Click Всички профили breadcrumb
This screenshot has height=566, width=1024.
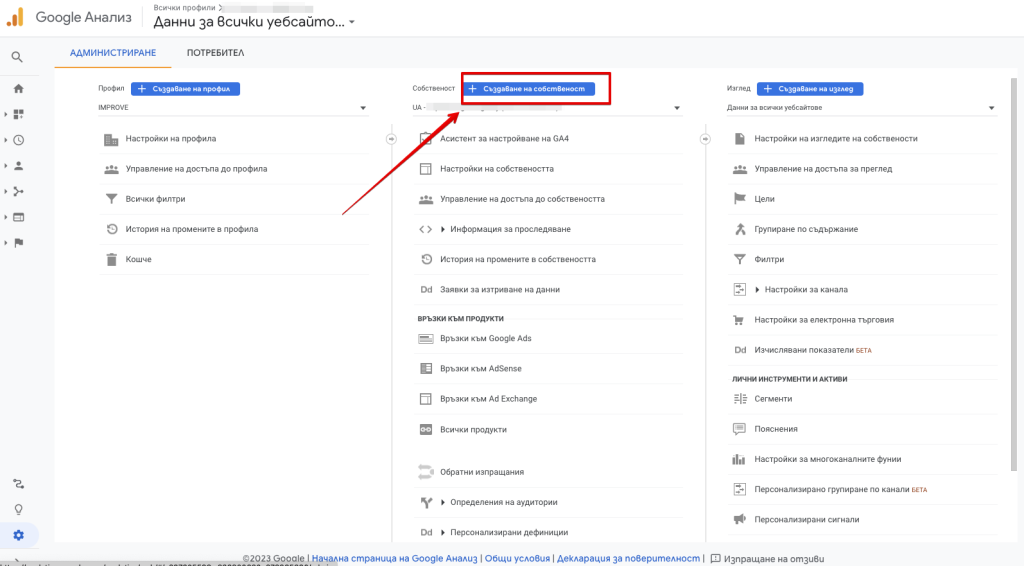click(184, 8)
